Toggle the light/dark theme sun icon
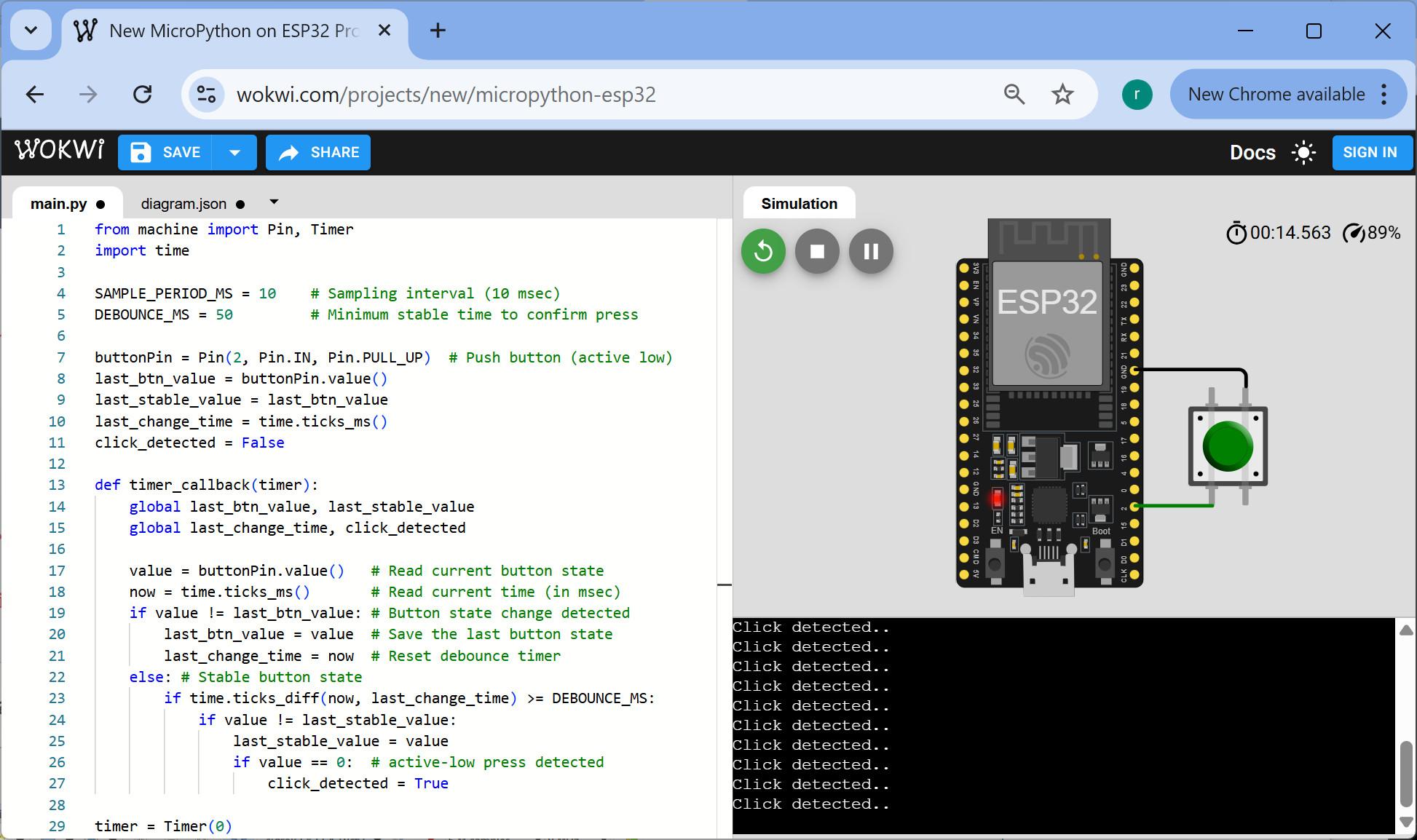Viewport: 1417px width, 840px height. pyautogui.click(x=1303, y=152)
